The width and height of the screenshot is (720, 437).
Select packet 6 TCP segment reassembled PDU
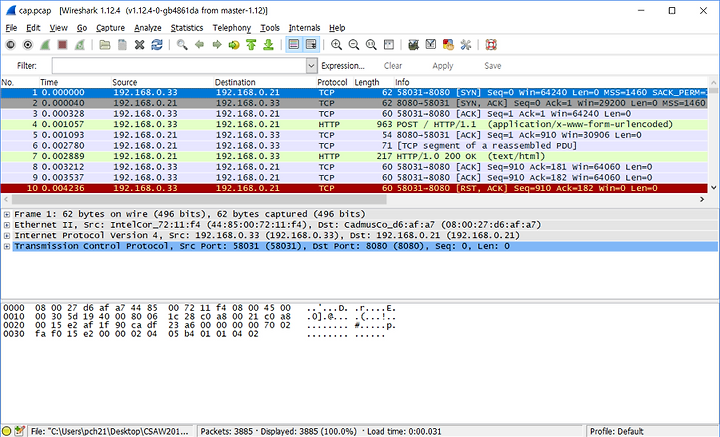[x=354, y=146]
